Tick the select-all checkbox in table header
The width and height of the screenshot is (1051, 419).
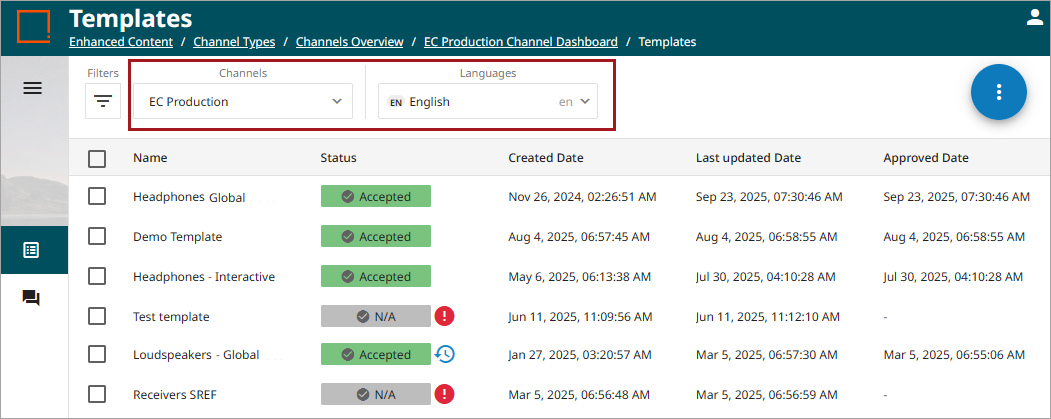(97, 158)
